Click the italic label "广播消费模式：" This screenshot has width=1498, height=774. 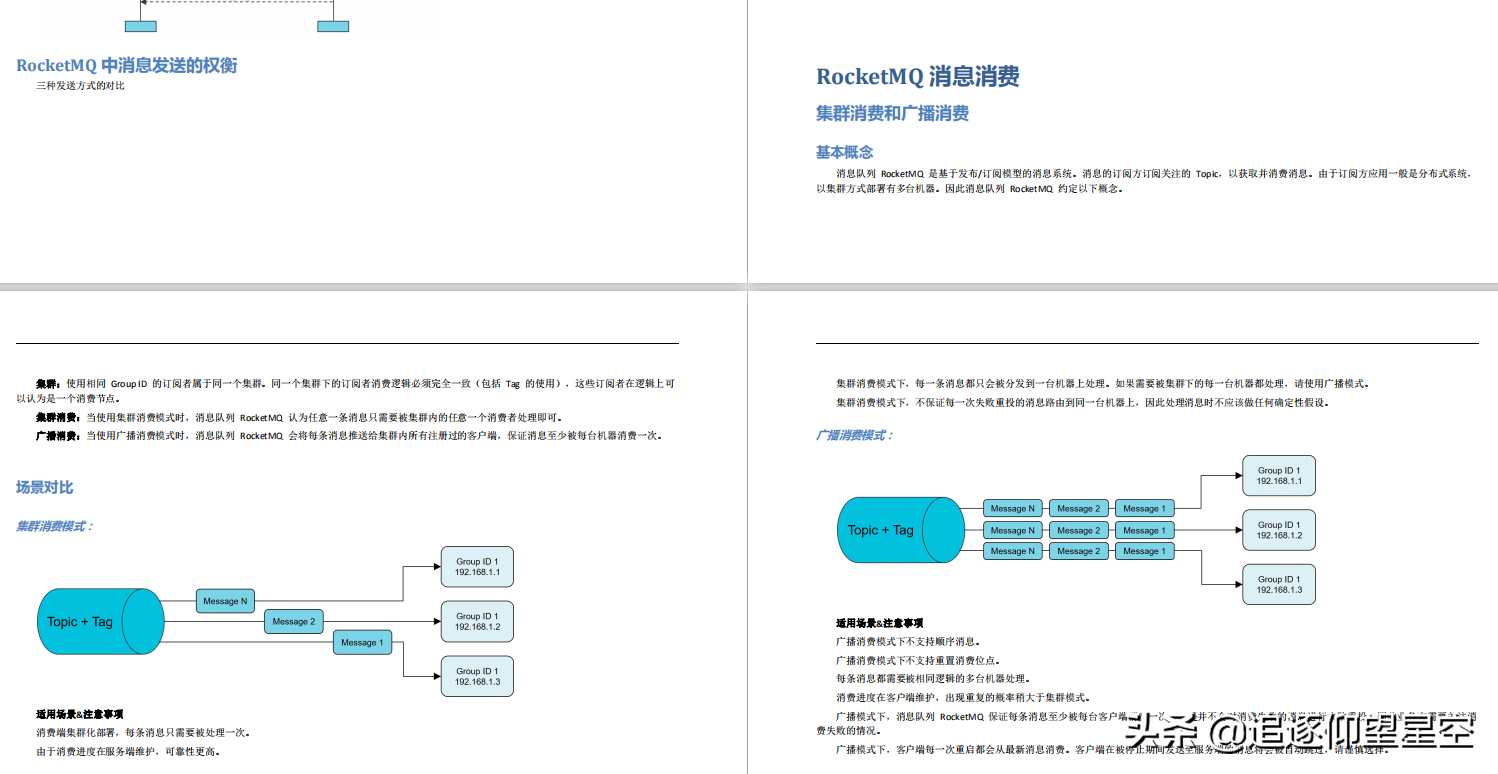pyautogui.click(x=855, y=435)
